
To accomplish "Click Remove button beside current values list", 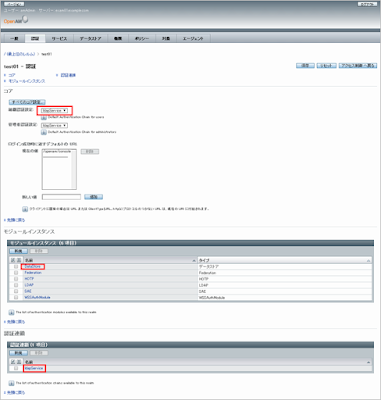I will click(90, 151).
